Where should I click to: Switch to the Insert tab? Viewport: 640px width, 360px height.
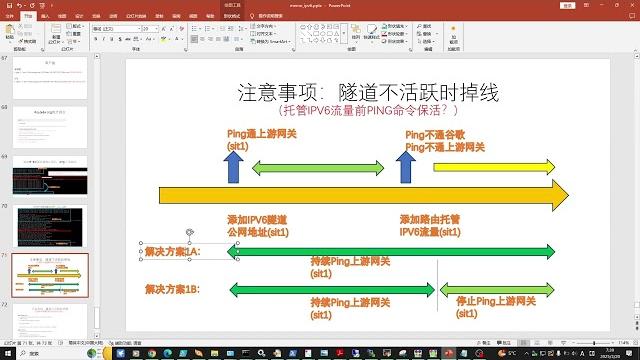45,16
